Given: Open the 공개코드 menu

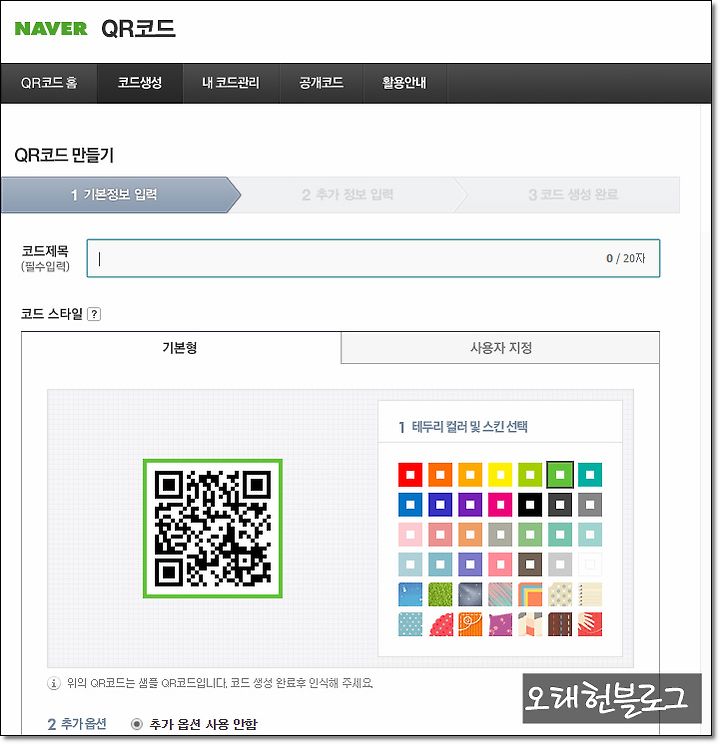Looking at the screenshot, I should tap(321, 83).
